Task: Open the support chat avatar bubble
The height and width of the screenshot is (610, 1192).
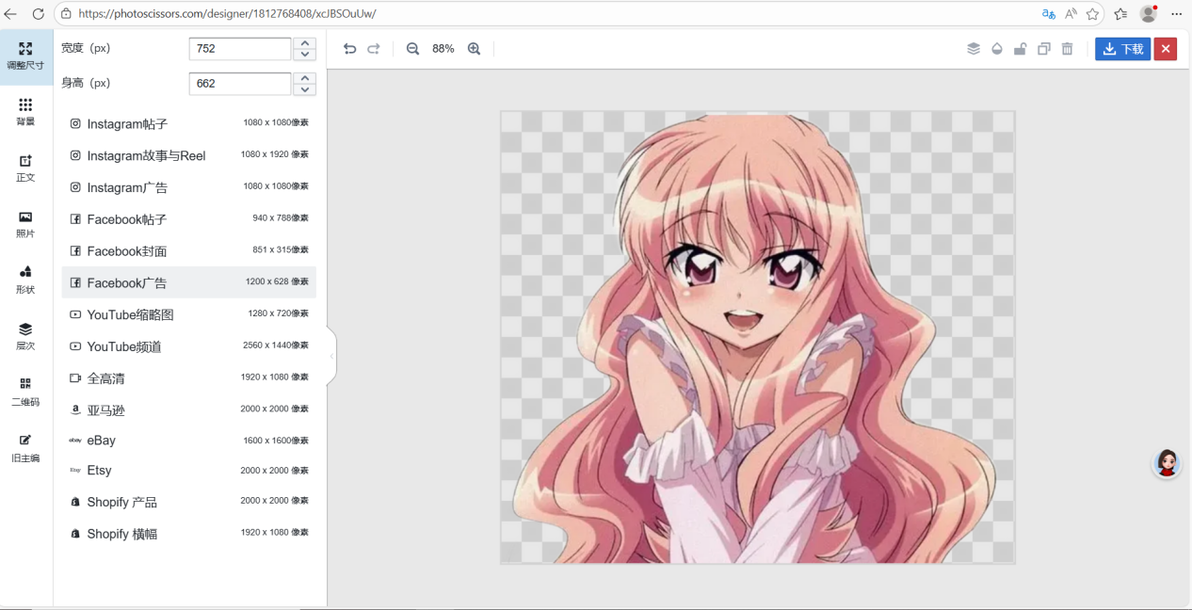Action: pyautogui.click(x=1167, y=462)
